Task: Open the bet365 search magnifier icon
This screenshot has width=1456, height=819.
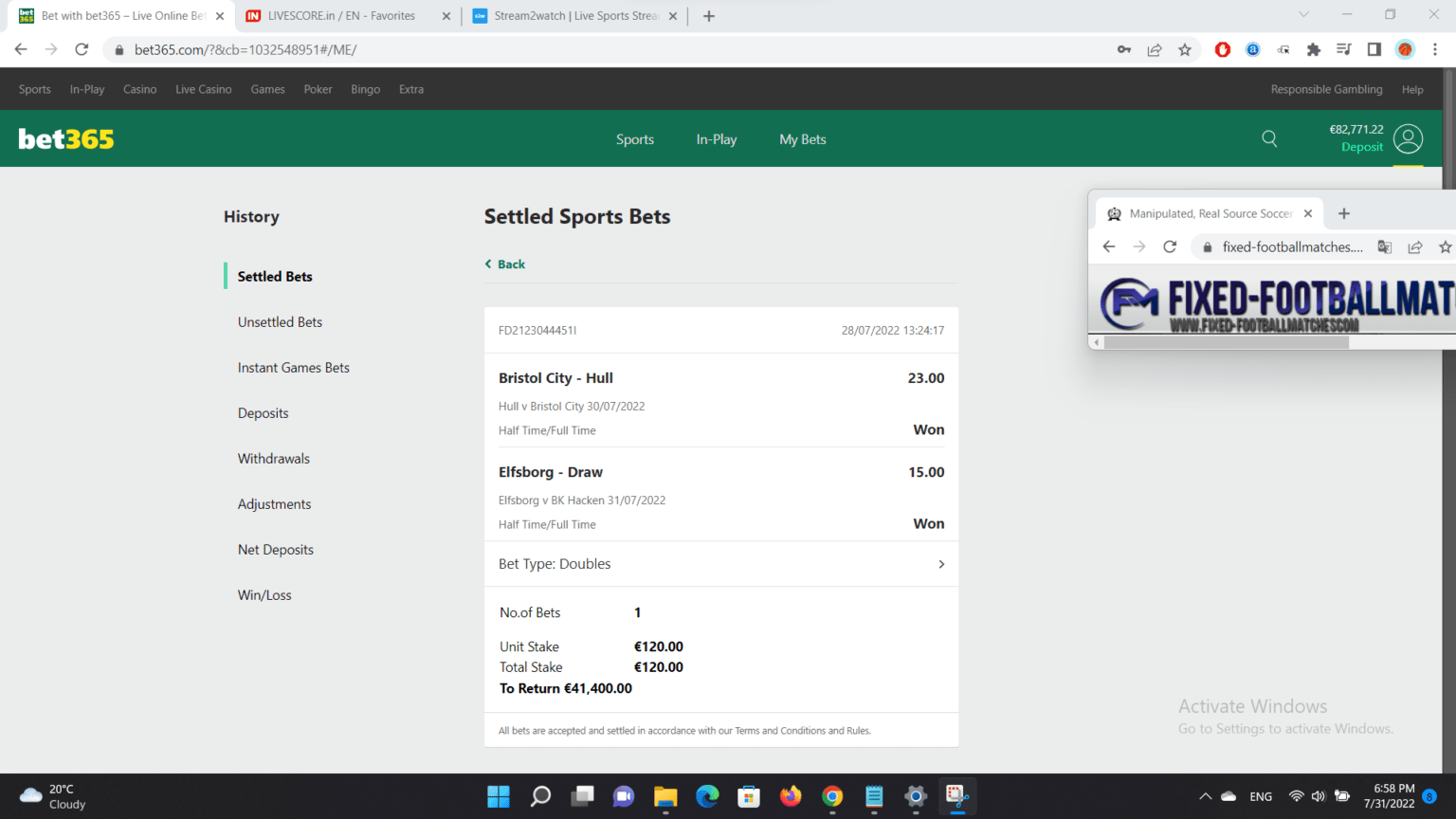Action: point(1269,139)
